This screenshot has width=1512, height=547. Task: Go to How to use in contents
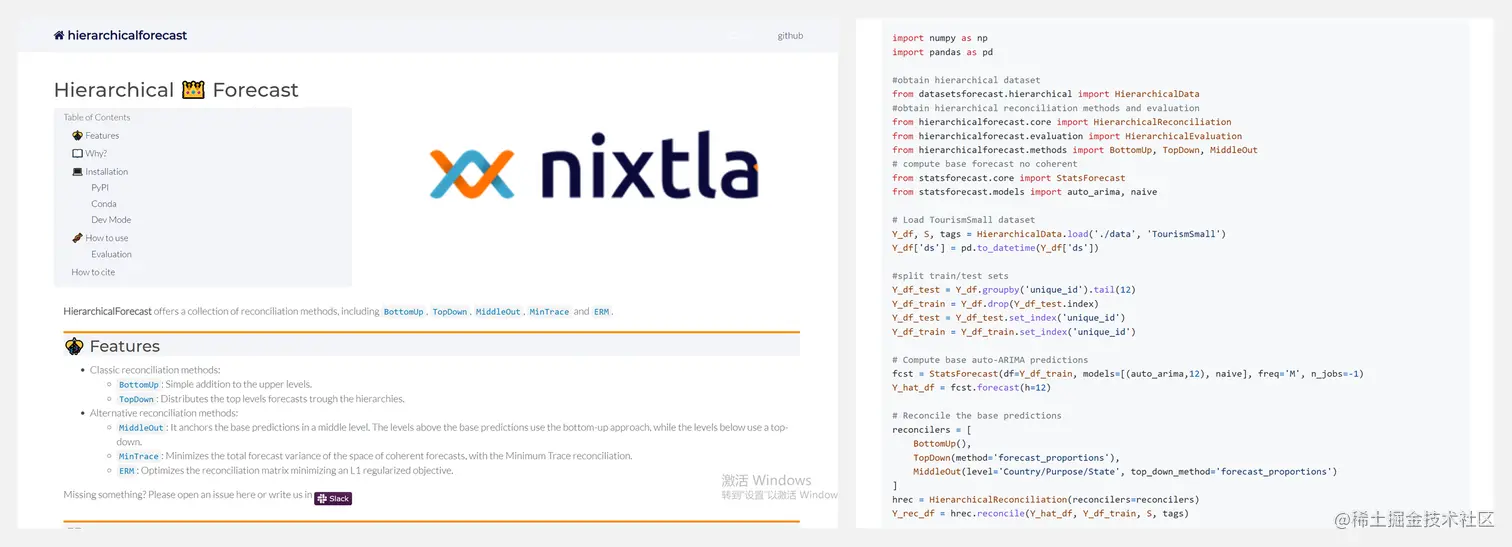(x=107, y=238)
